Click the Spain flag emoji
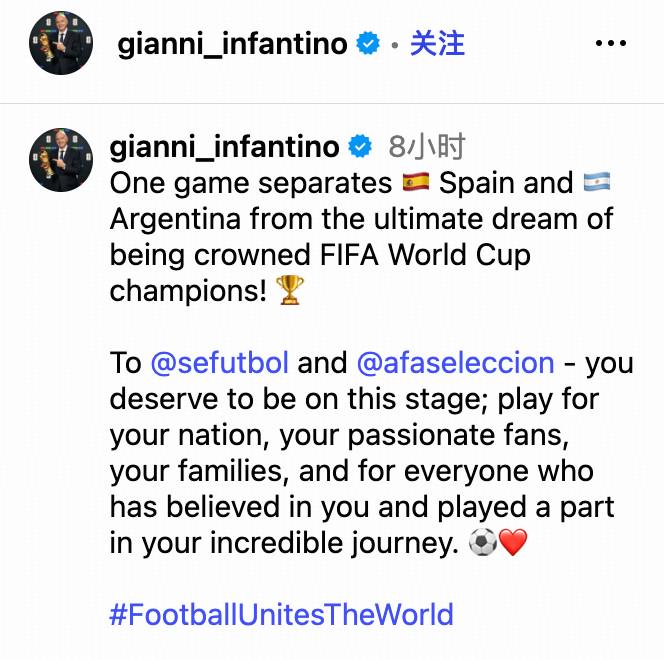 [415, 182]
